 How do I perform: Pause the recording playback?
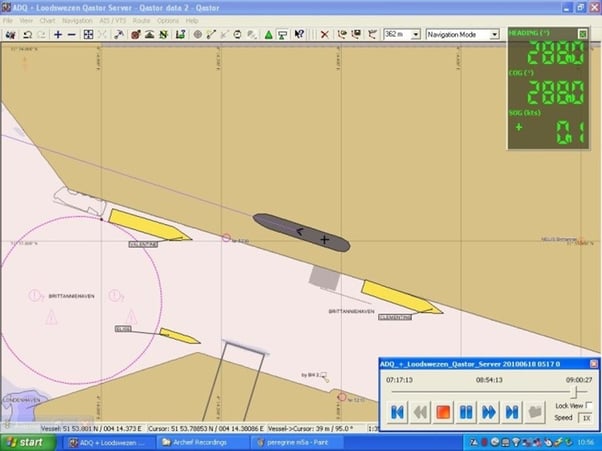click(466, 411)
